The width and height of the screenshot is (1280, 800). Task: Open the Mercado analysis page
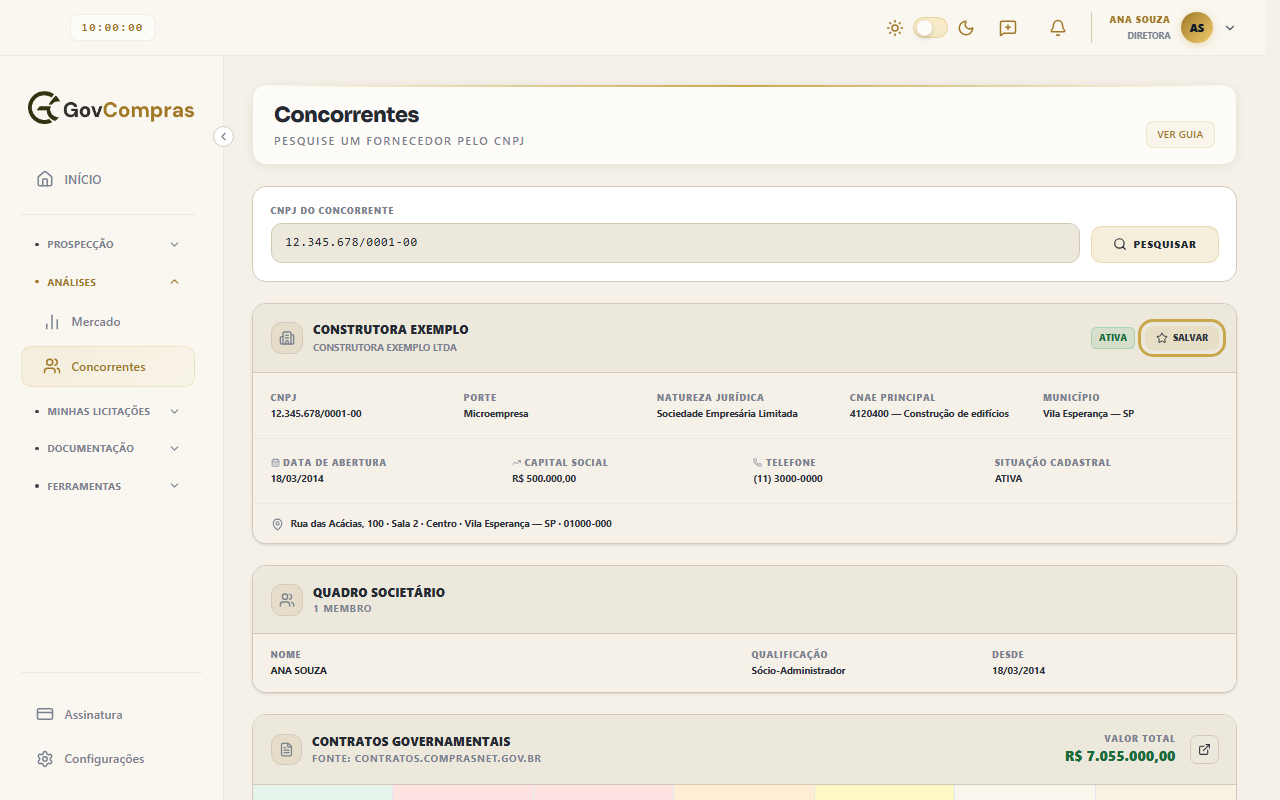click(108, 322)
